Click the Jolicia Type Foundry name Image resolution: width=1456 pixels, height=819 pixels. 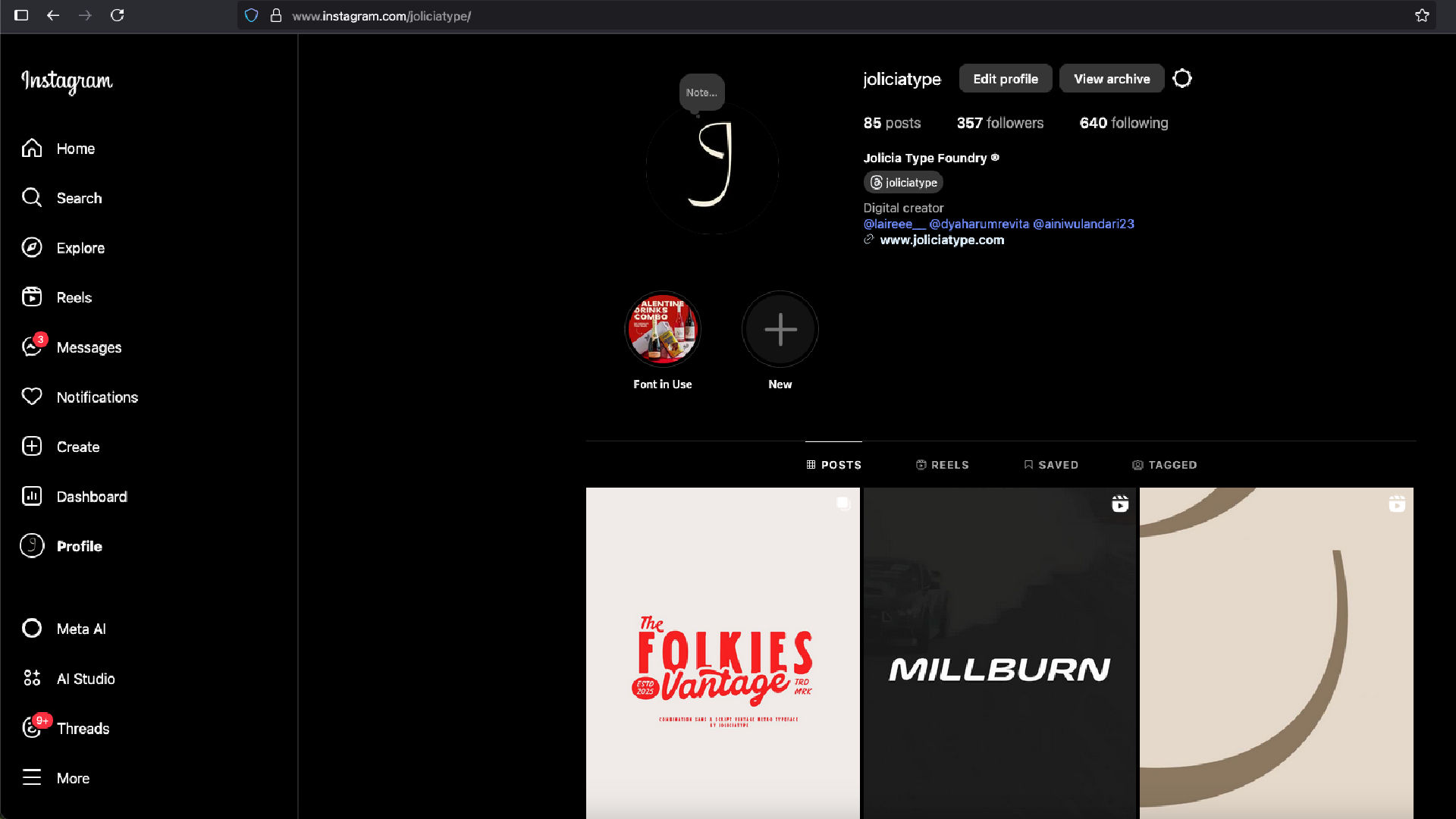point(924,158)
